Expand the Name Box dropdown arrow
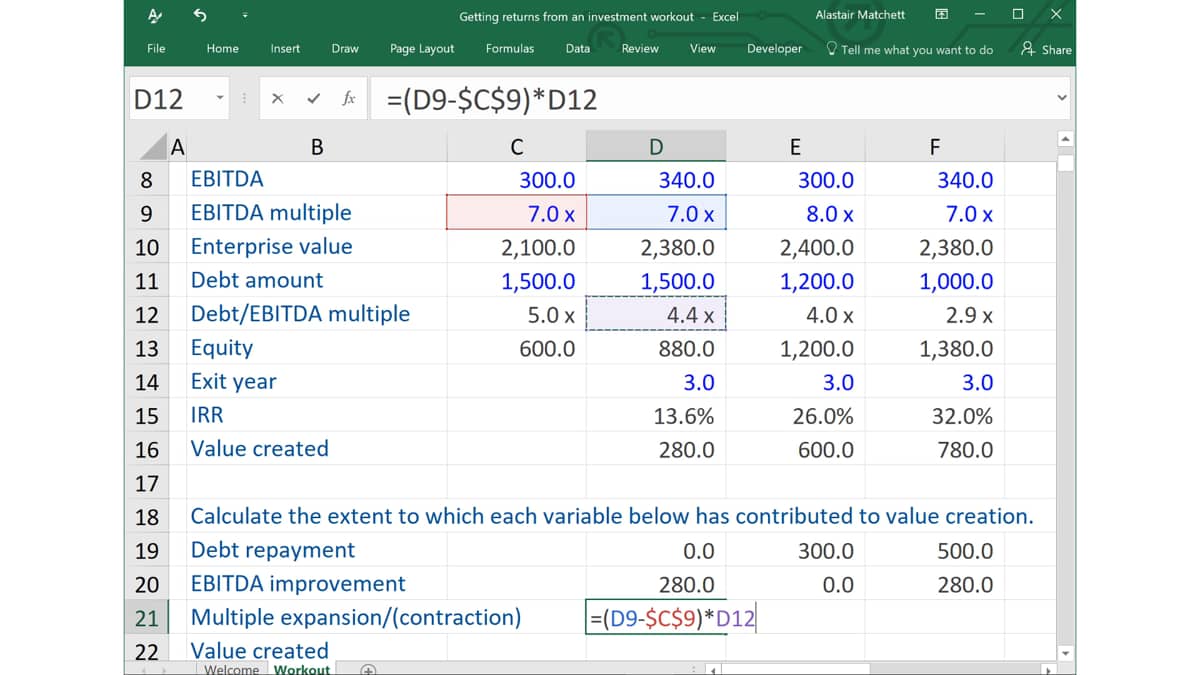The width and height of the screenshot is (1200, 675). [221, 99]
